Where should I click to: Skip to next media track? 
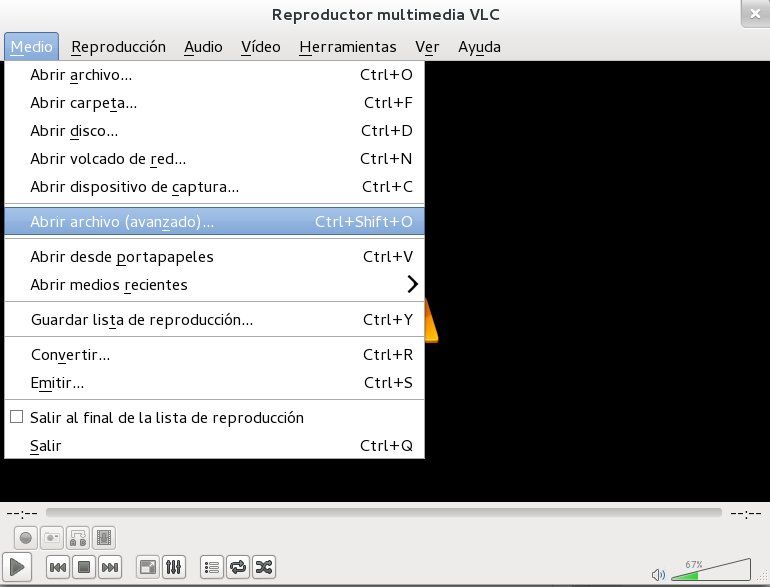click(x=110, y=567)
